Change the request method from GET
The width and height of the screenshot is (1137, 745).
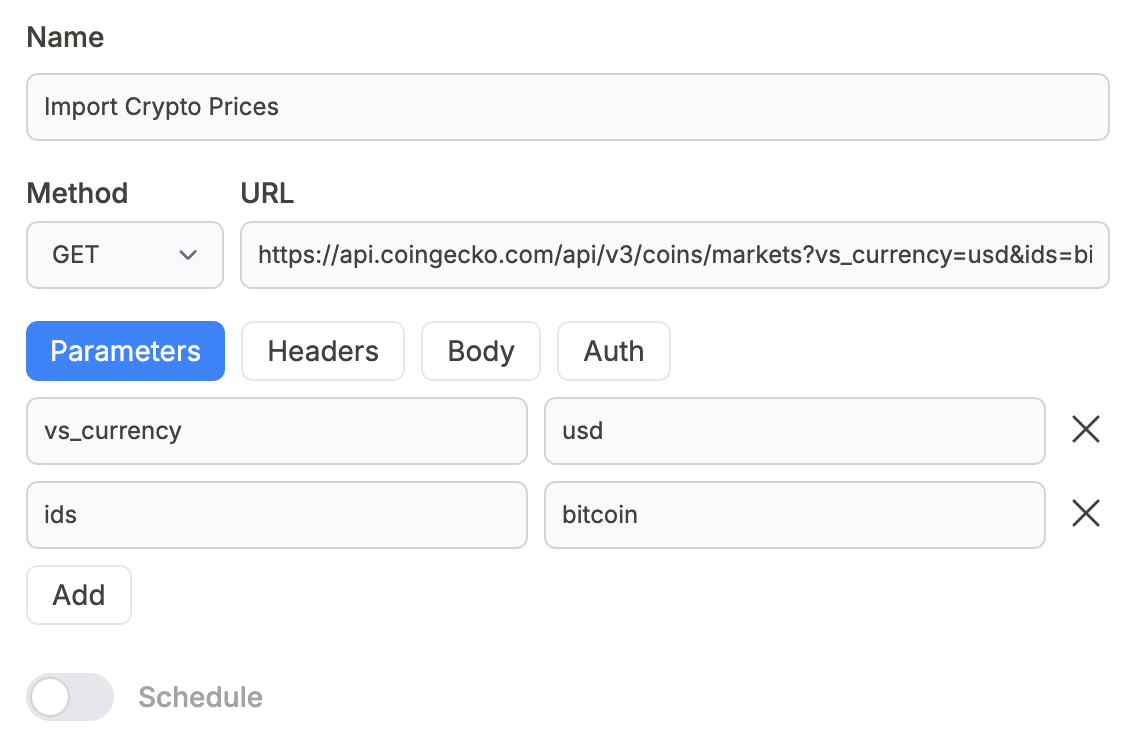[x=124, y=255]
